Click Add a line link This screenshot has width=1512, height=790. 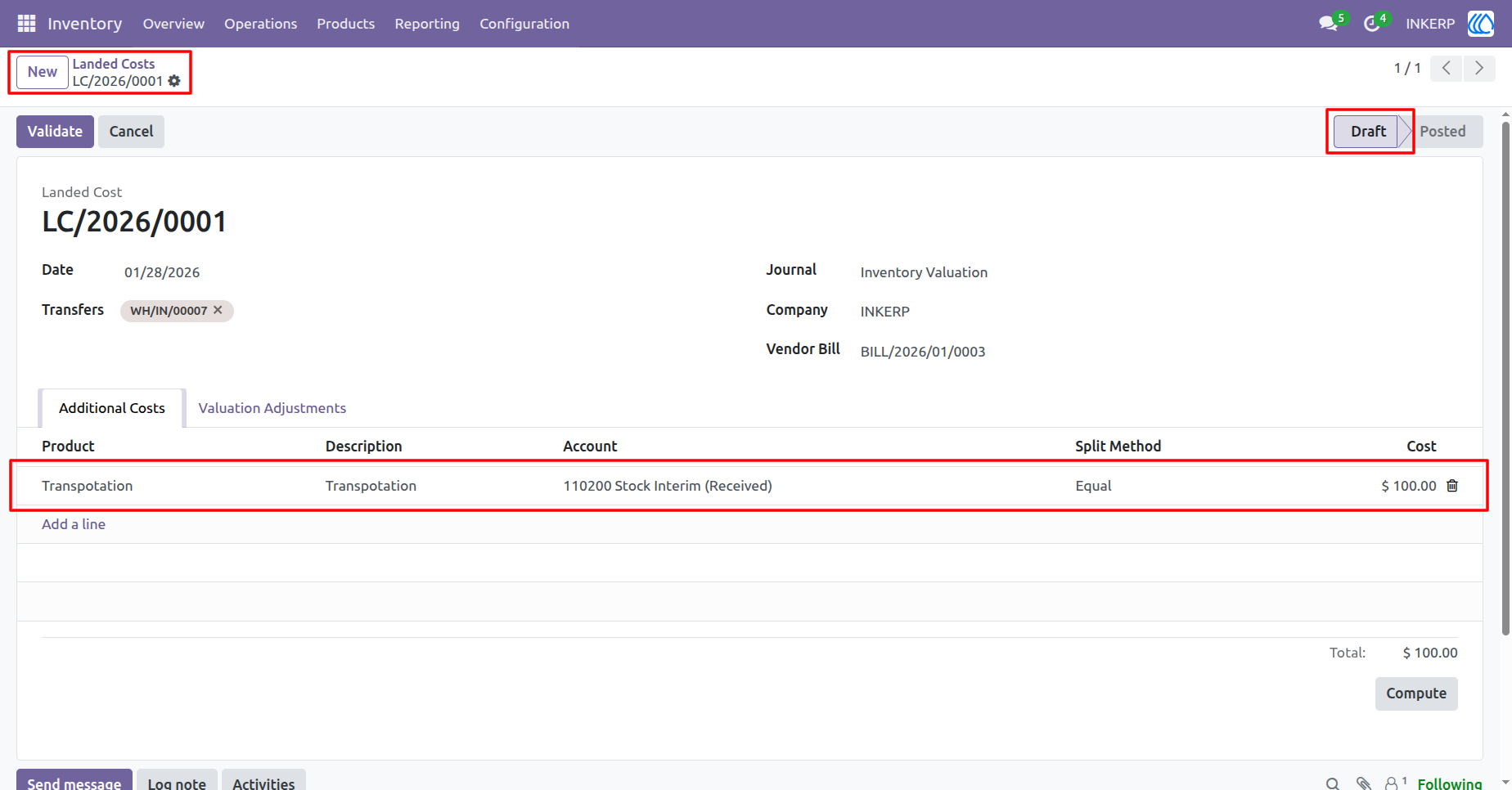pyautogui.click(x=74, y=524)
